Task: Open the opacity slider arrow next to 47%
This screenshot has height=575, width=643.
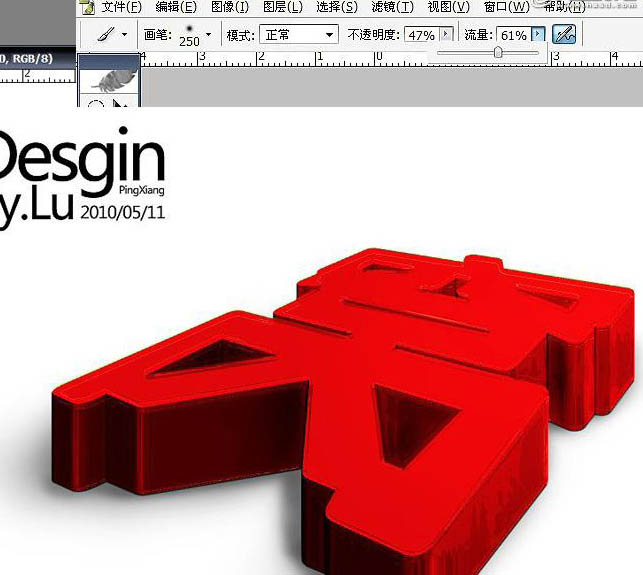Action: click(x=446, y=35)
